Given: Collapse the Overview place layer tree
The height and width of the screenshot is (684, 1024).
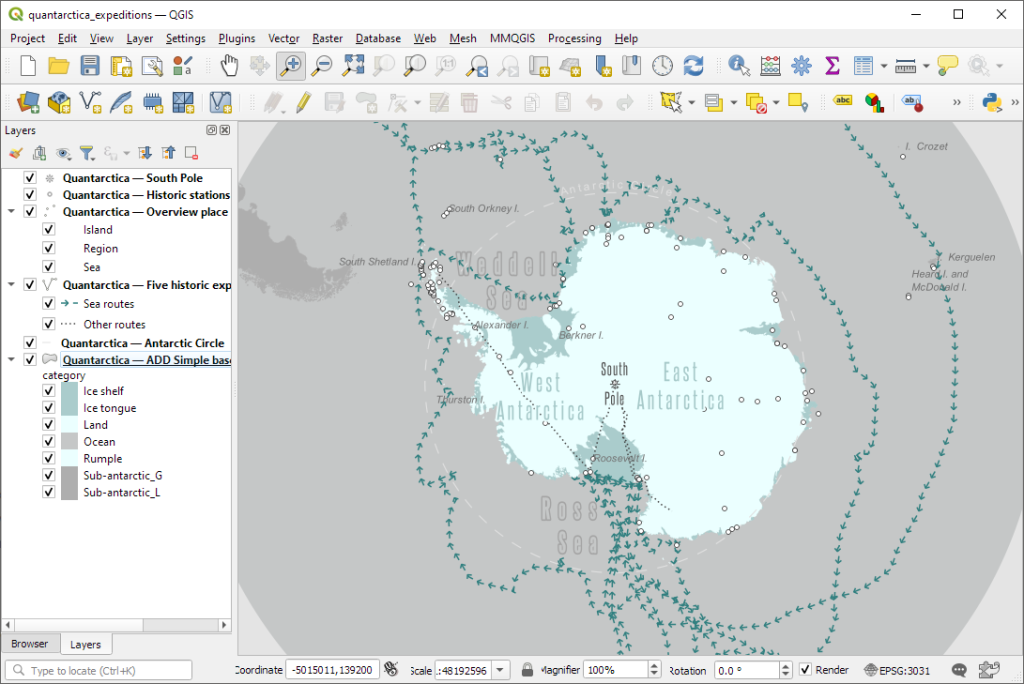Looking at the screenshot, I should point(11,212).
